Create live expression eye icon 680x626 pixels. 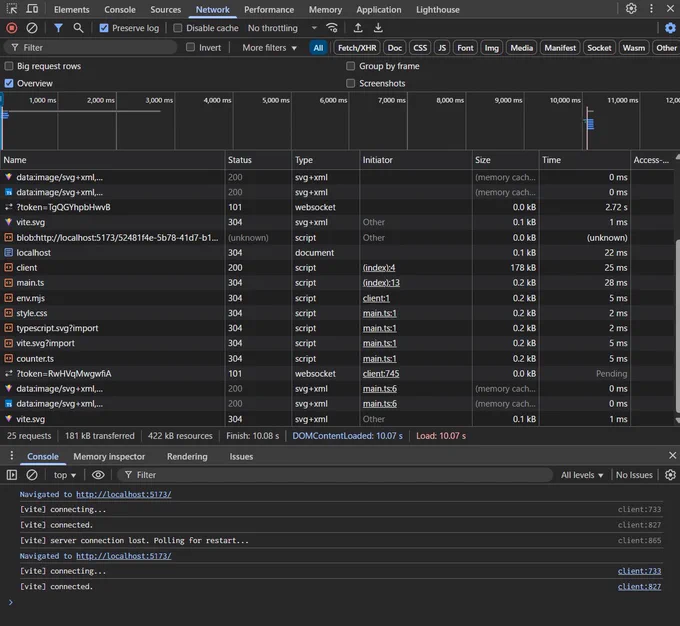coord(98,475)
